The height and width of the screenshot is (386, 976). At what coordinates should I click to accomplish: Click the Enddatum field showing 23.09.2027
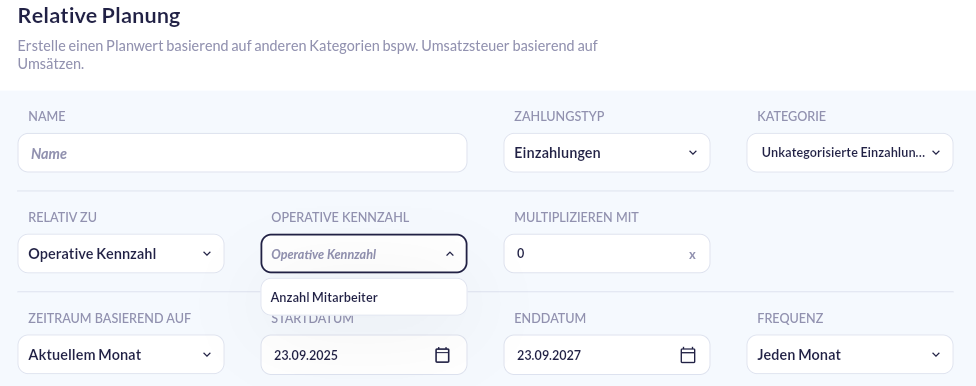coord(607,355)
